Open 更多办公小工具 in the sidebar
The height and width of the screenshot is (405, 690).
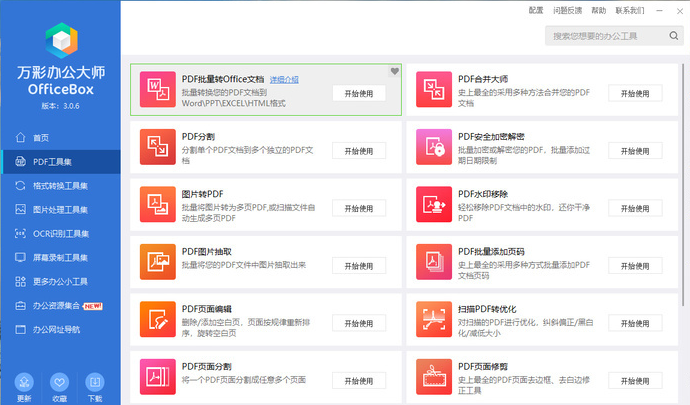click(60, 281)
